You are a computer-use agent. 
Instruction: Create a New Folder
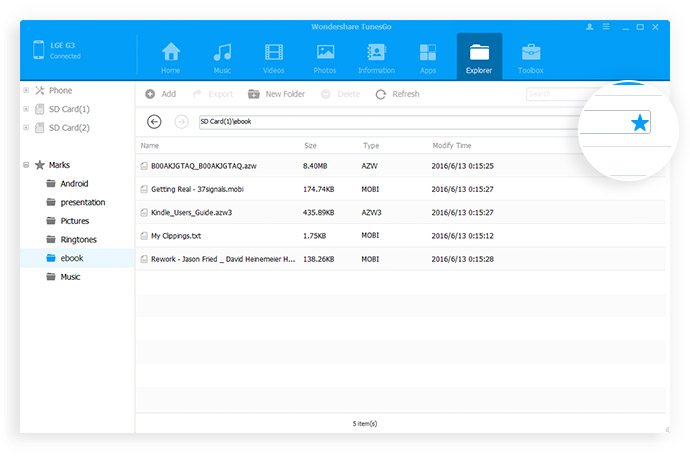coord(276,94)
